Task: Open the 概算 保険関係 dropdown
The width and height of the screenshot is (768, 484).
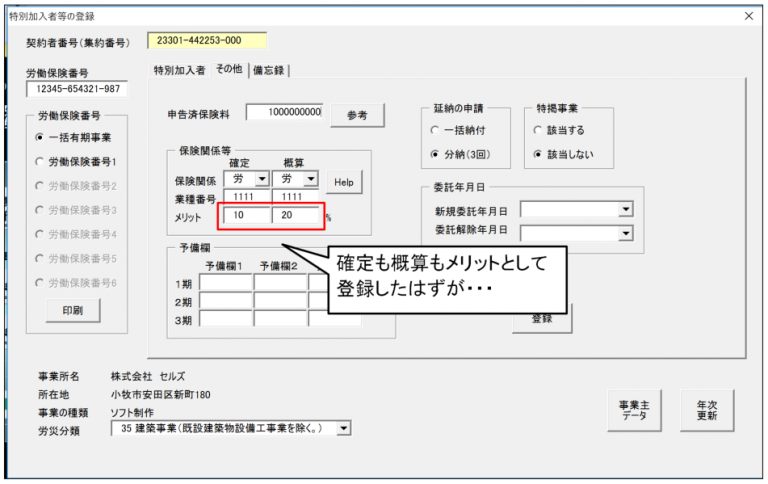Action: tap(311, 179)
